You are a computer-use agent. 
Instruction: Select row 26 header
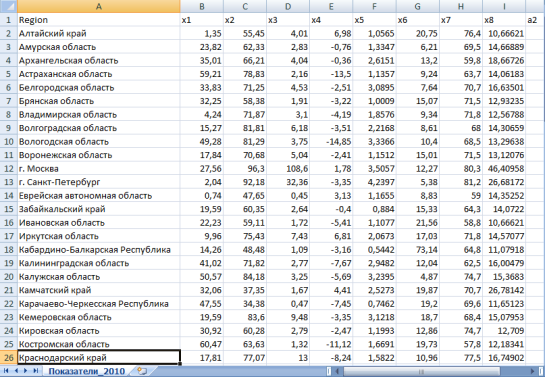(x=8, y=358)
